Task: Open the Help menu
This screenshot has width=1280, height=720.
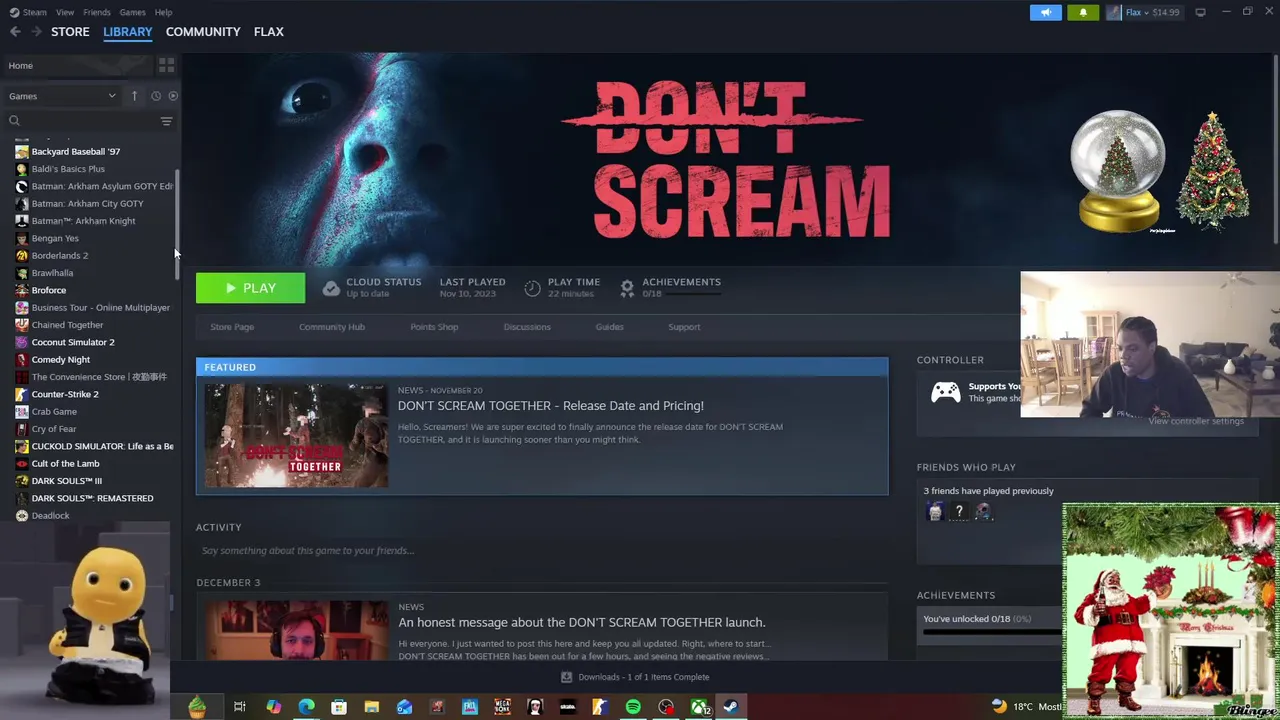Action: [163, 12]
